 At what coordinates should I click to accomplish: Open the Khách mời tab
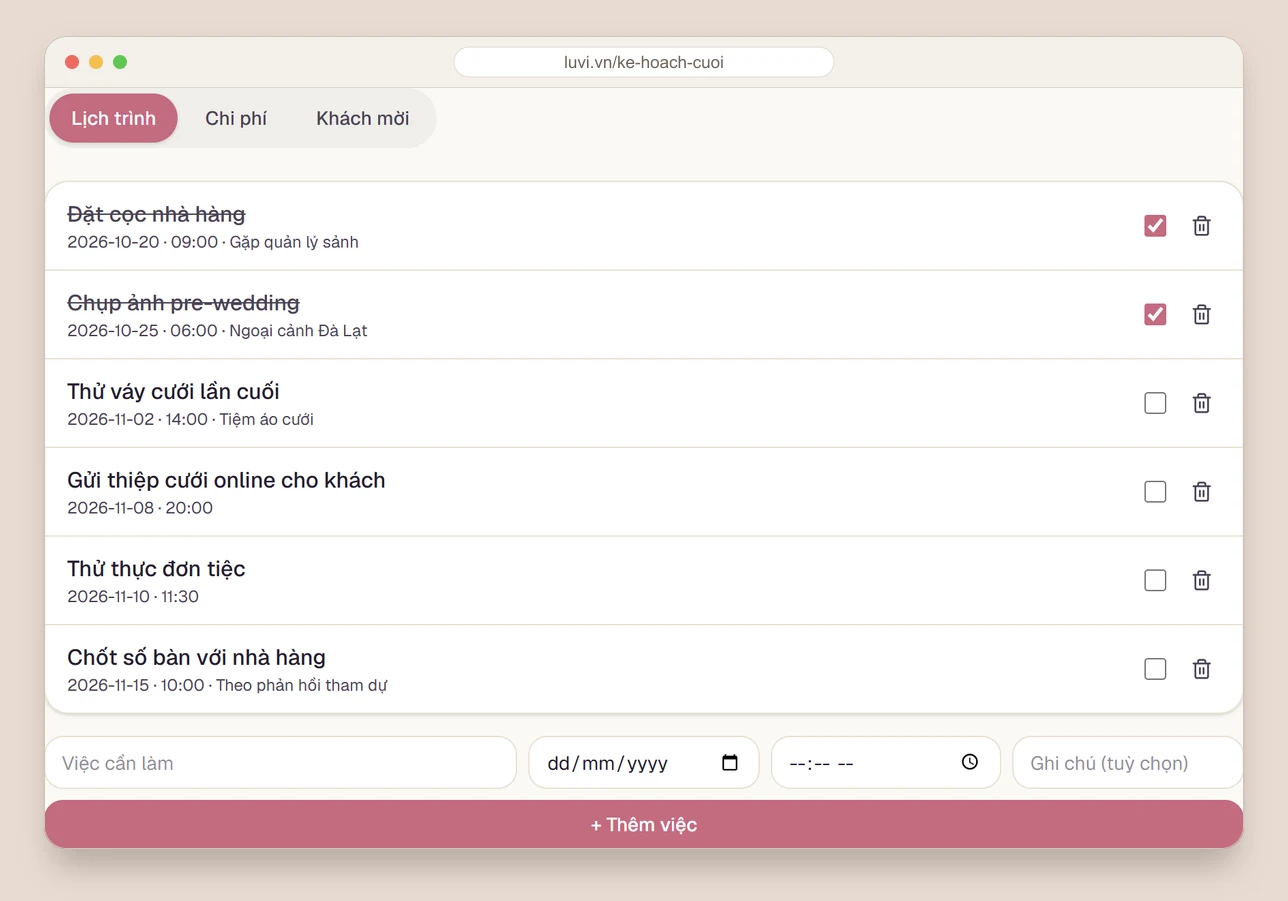coord(363,118)
